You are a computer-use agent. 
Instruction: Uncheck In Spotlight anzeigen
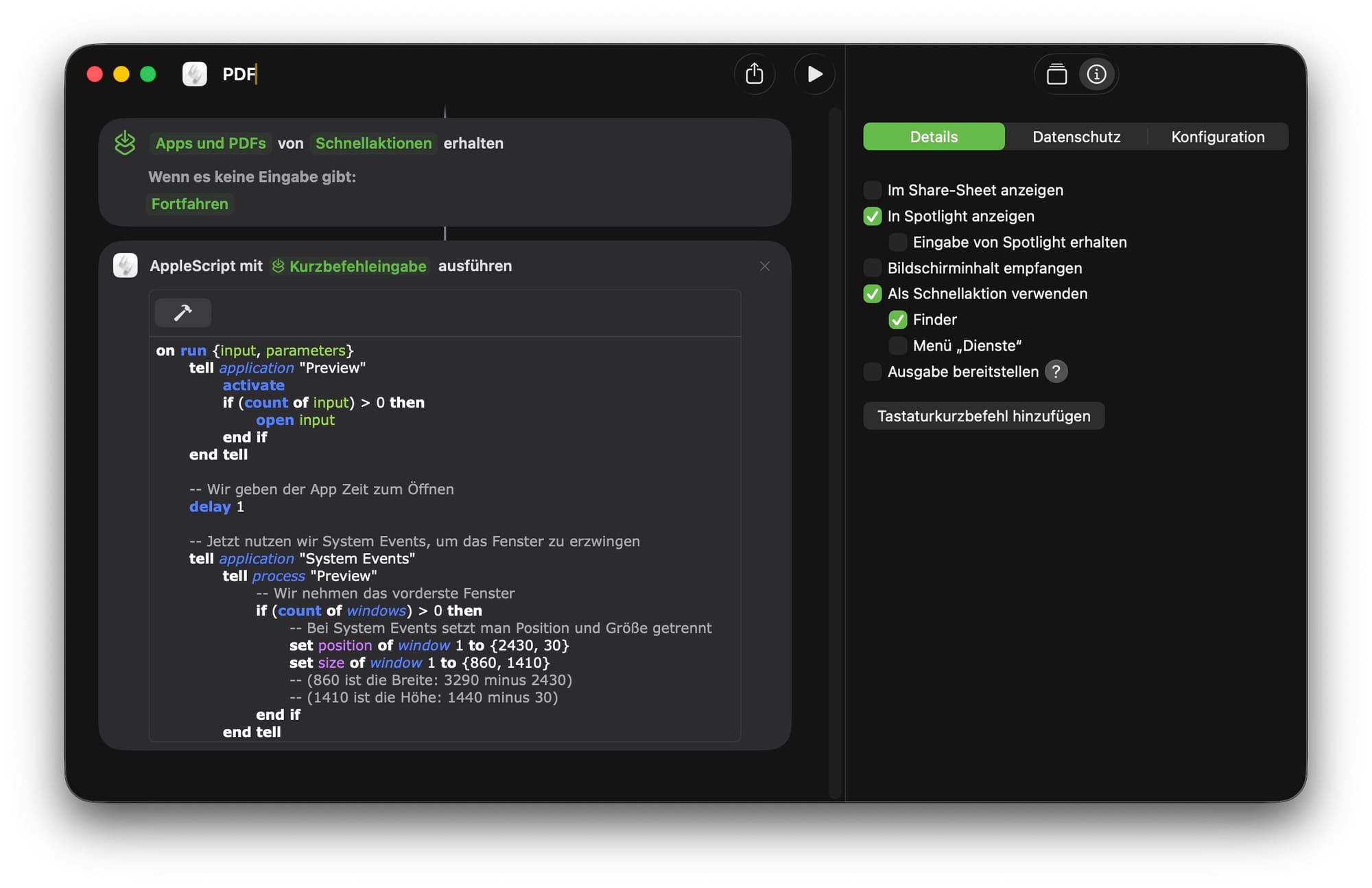point(872,216)
